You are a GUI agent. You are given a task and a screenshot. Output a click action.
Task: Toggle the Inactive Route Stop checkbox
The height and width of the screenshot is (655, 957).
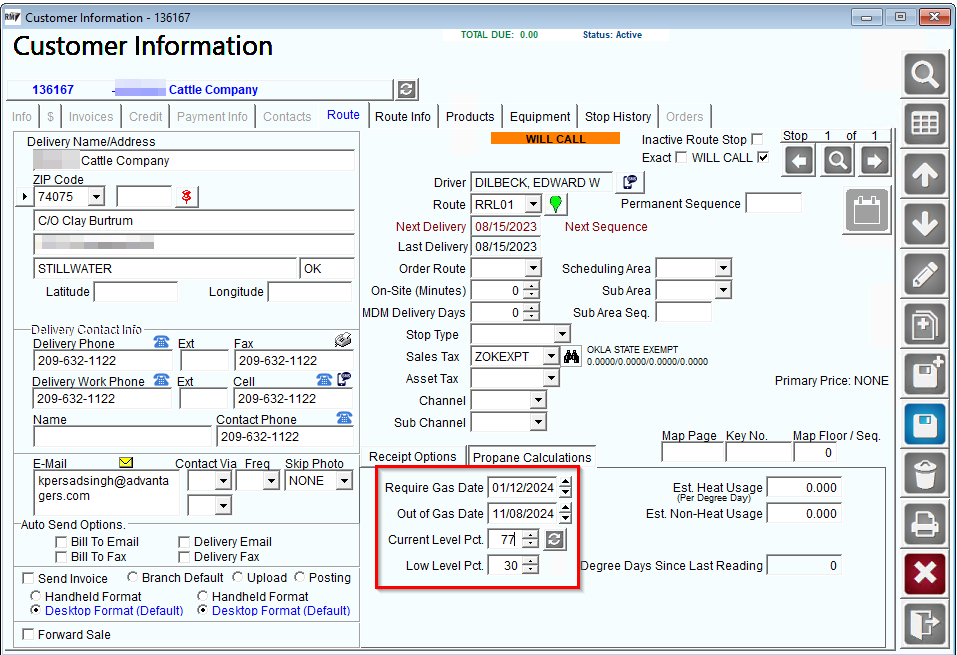click(x=757, y=140)
